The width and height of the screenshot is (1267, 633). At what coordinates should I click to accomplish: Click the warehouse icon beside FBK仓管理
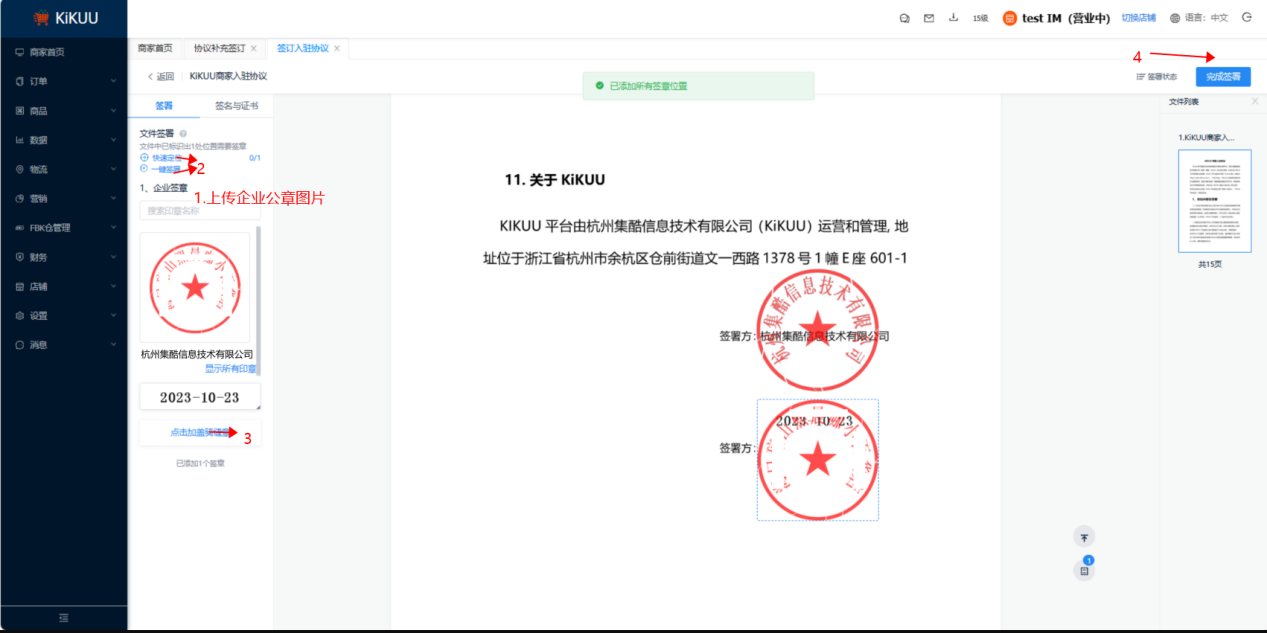coord(20,228)
